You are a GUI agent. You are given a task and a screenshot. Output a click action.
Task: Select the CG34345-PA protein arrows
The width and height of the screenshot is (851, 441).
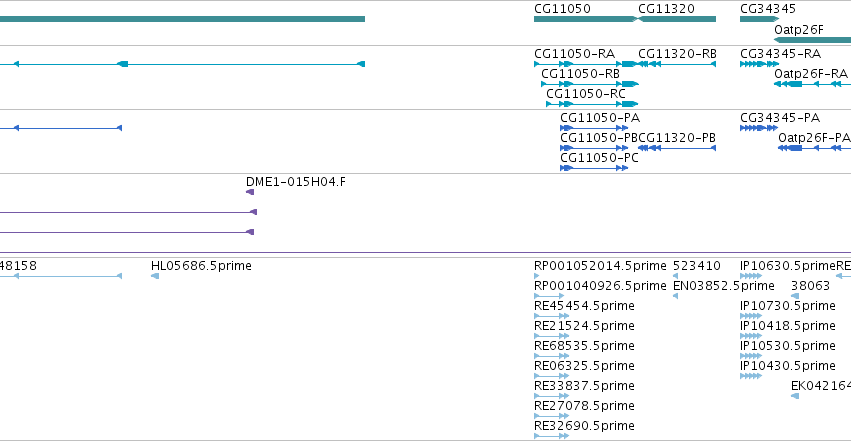(759, 128)
